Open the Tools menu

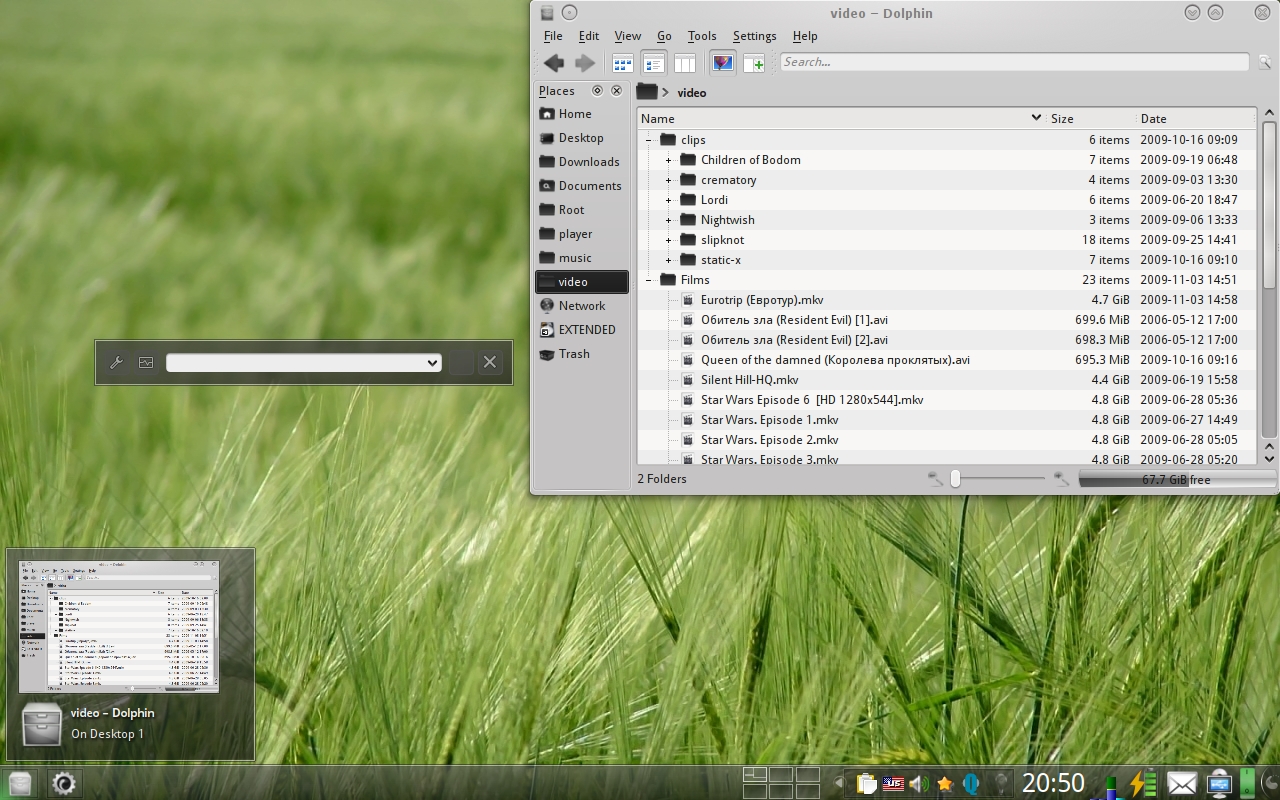pyautogui.click(x=702, y=36)
